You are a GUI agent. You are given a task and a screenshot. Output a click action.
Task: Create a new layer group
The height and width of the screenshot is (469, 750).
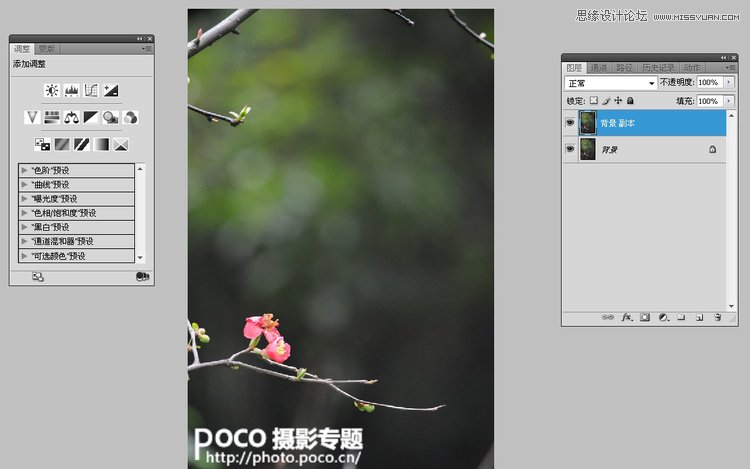681,317
